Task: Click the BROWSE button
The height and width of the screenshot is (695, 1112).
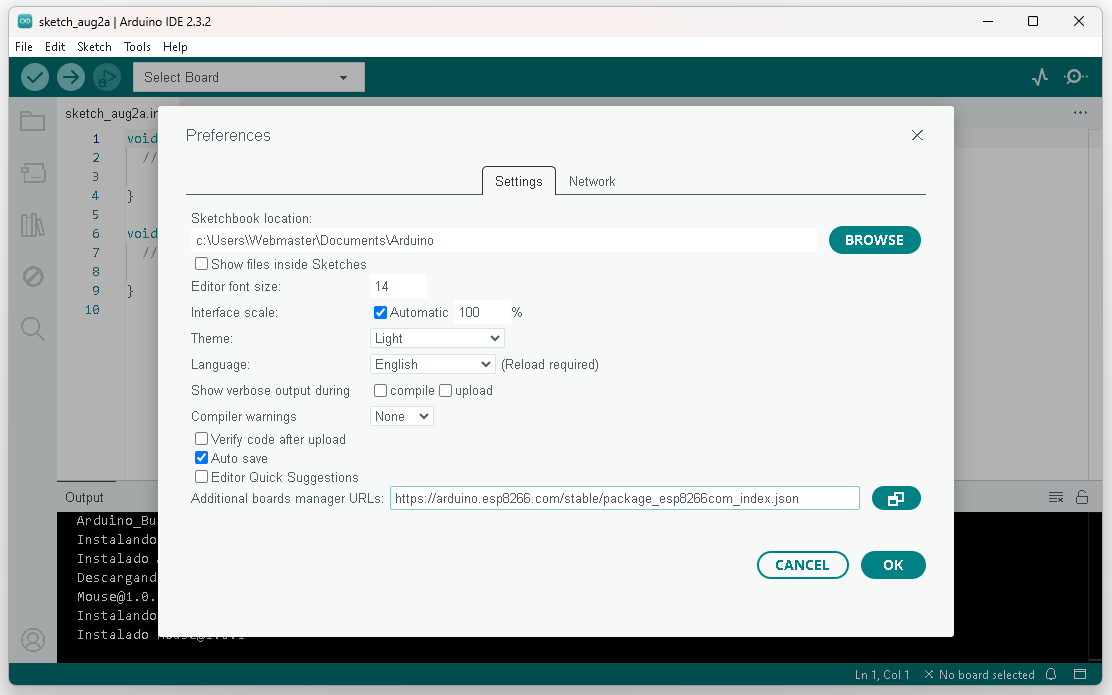Action: pos(874,240)
